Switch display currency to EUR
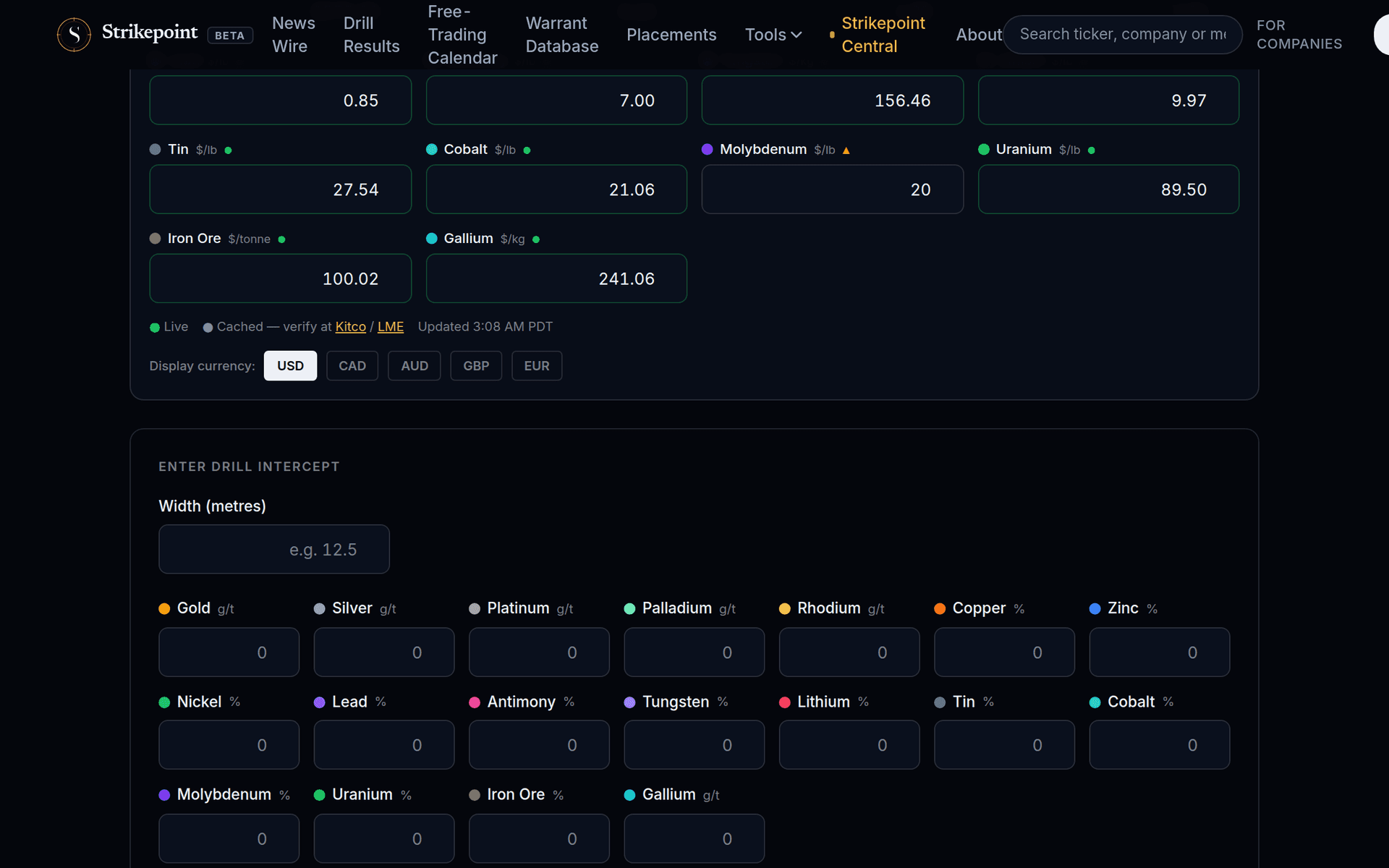Viewport: 1389px width, 868px height. pyautogui.click(x=537, y=366)
